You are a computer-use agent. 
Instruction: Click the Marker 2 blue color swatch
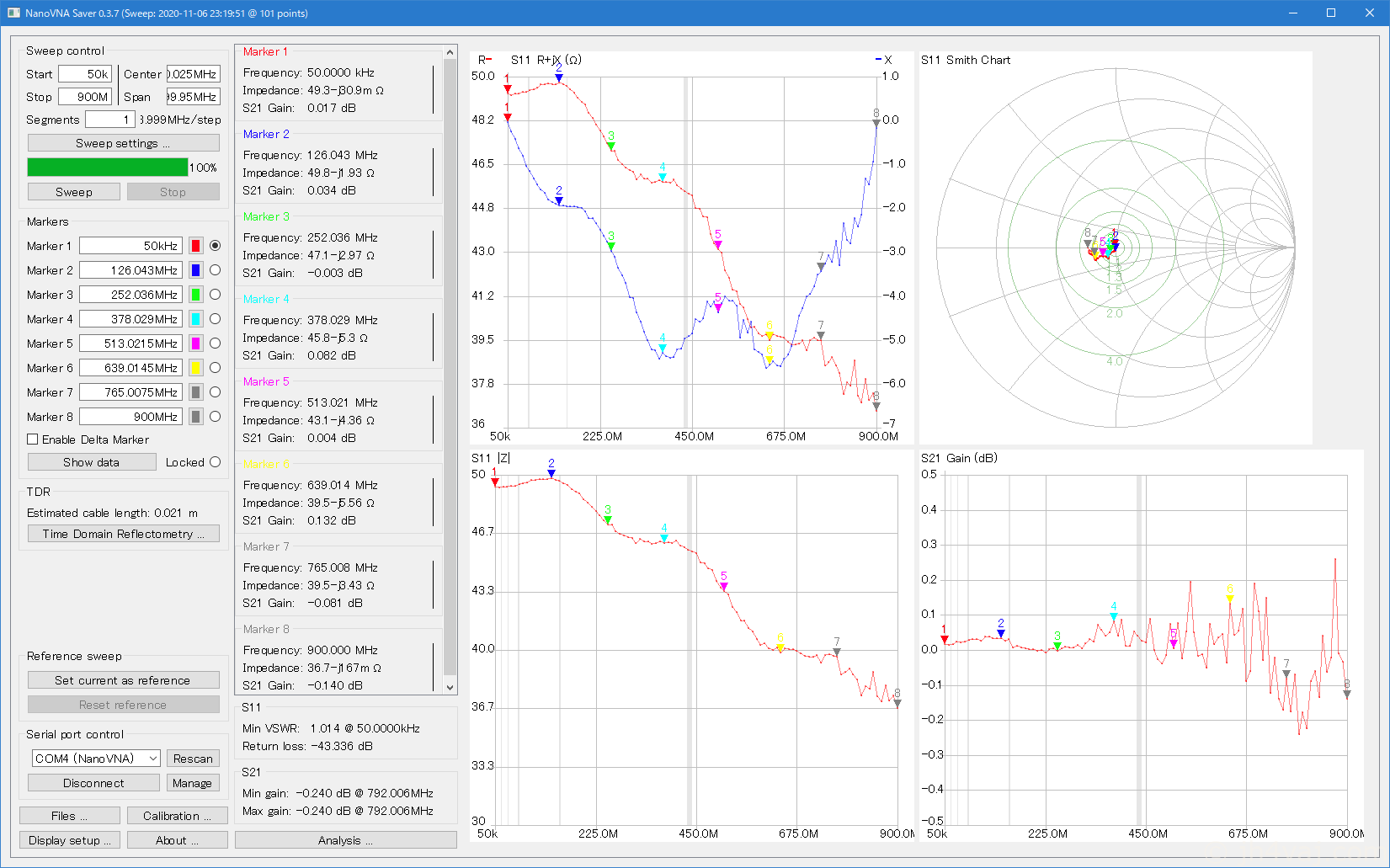point(195,270)
